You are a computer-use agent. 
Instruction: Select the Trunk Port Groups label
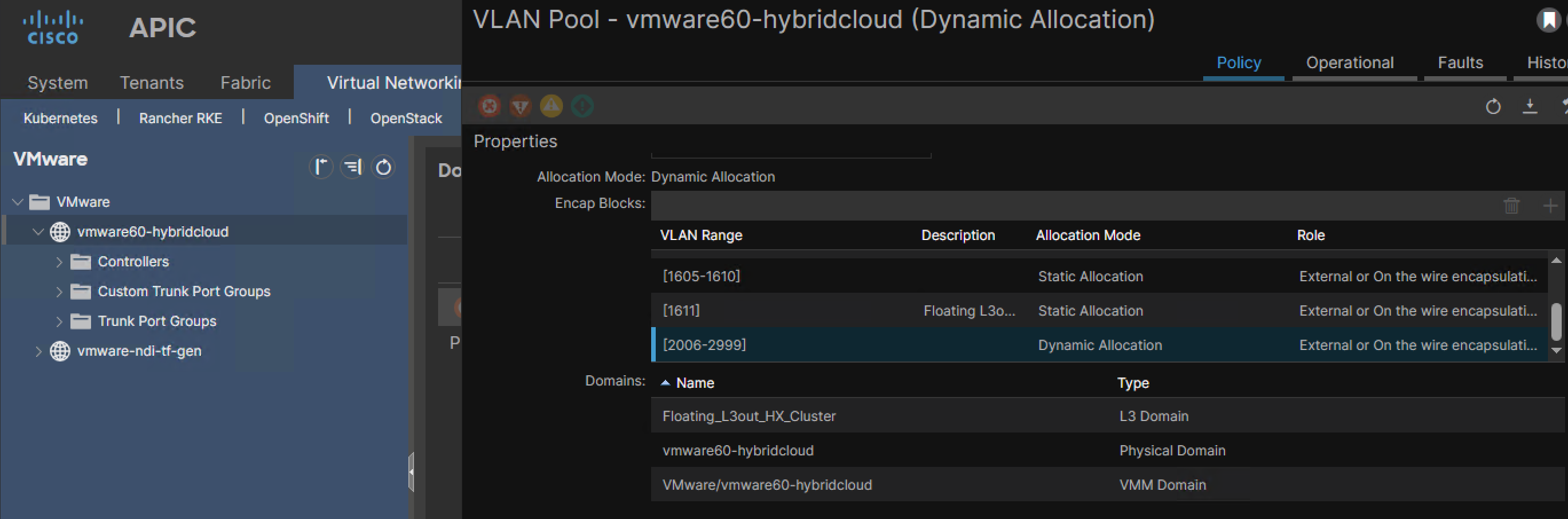tap(157, 321)
